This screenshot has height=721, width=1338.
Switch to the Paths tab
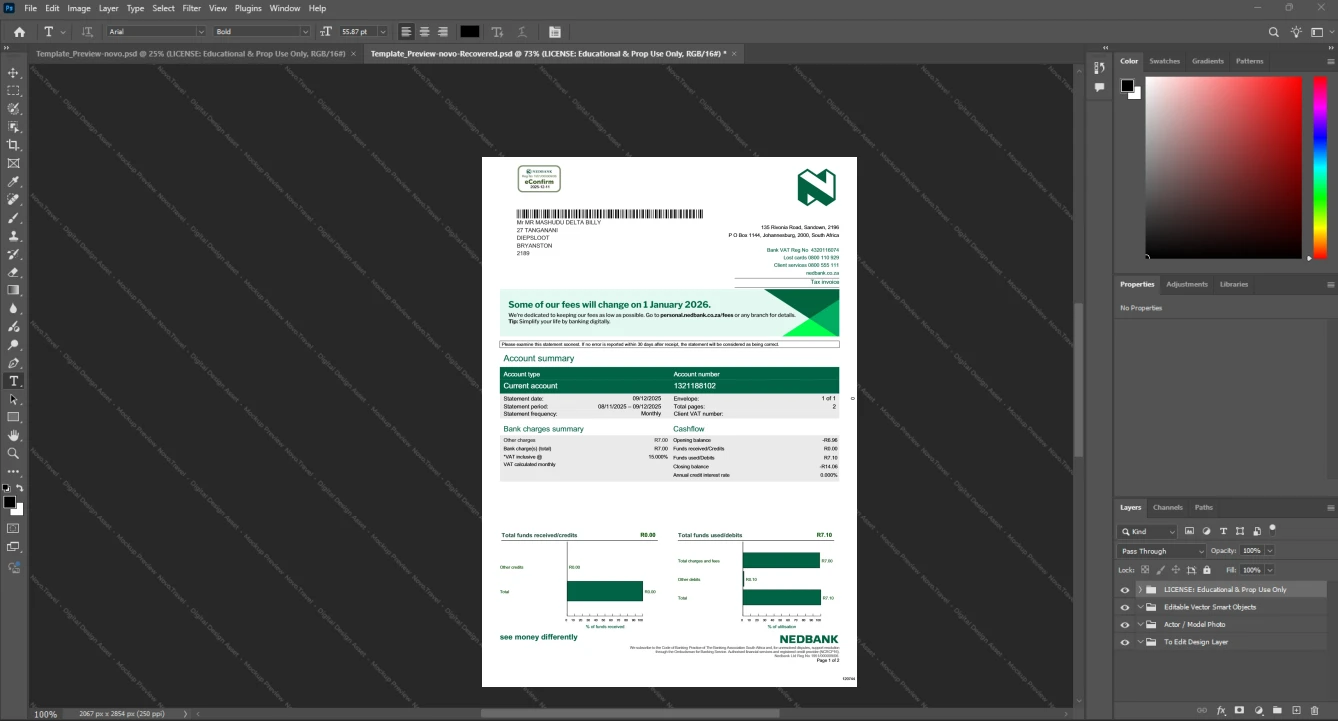point(1204,507)
